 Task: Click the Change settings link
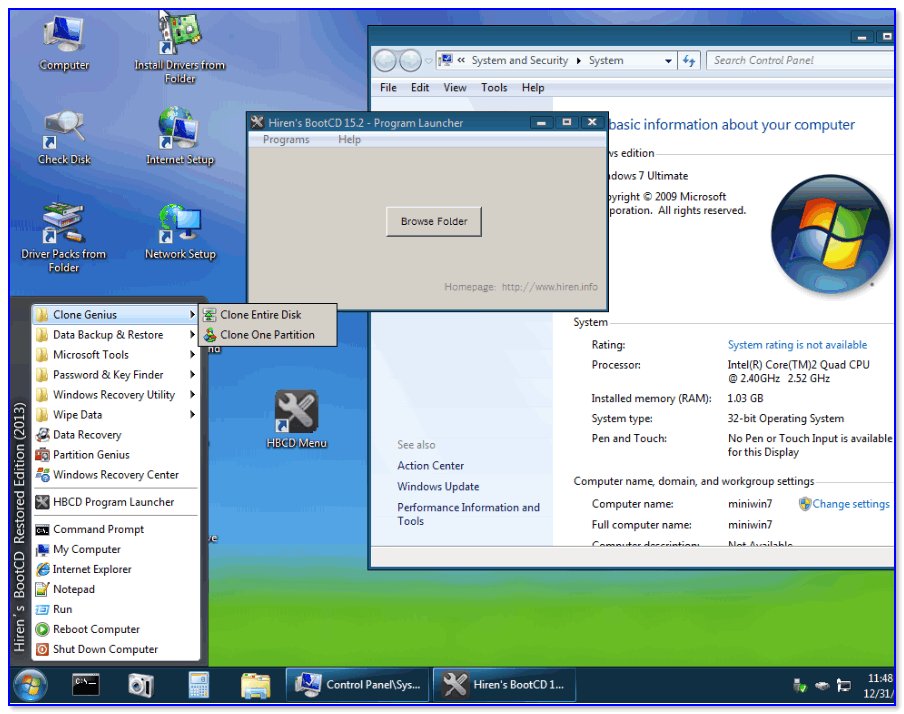click(850, 504)
